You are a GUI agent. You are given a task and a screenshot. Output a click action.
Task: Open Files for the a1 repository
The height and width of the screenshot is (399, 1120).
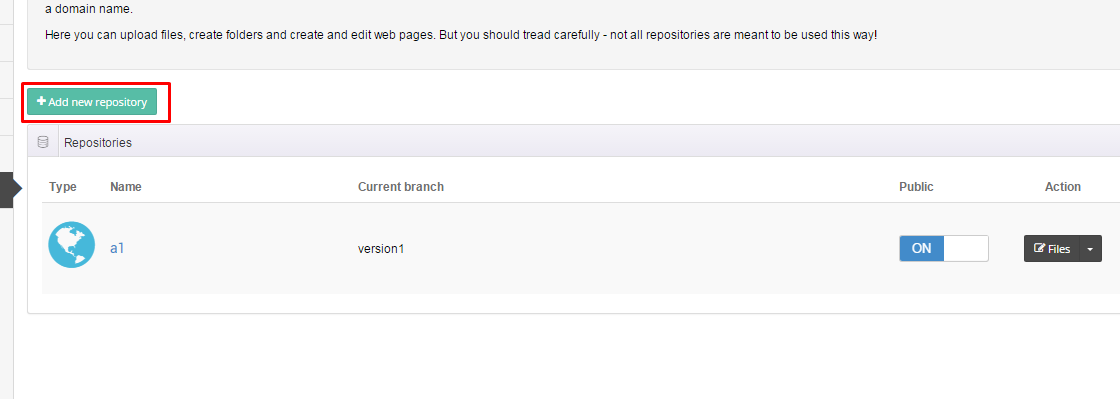point(1051,248)
